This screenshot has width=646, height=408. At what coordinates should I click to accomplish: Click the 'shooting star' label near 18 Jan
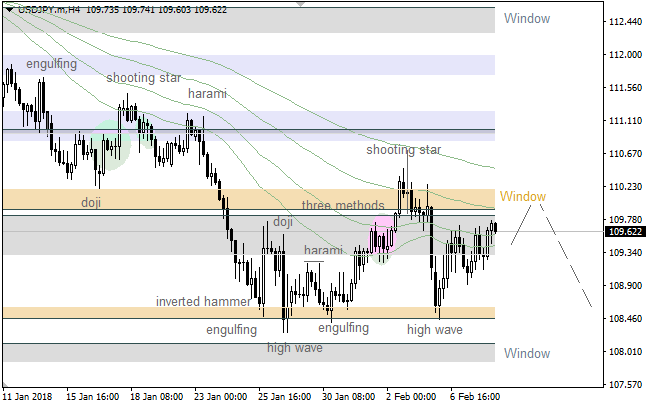pyautogui.click(x=144, y=77)
